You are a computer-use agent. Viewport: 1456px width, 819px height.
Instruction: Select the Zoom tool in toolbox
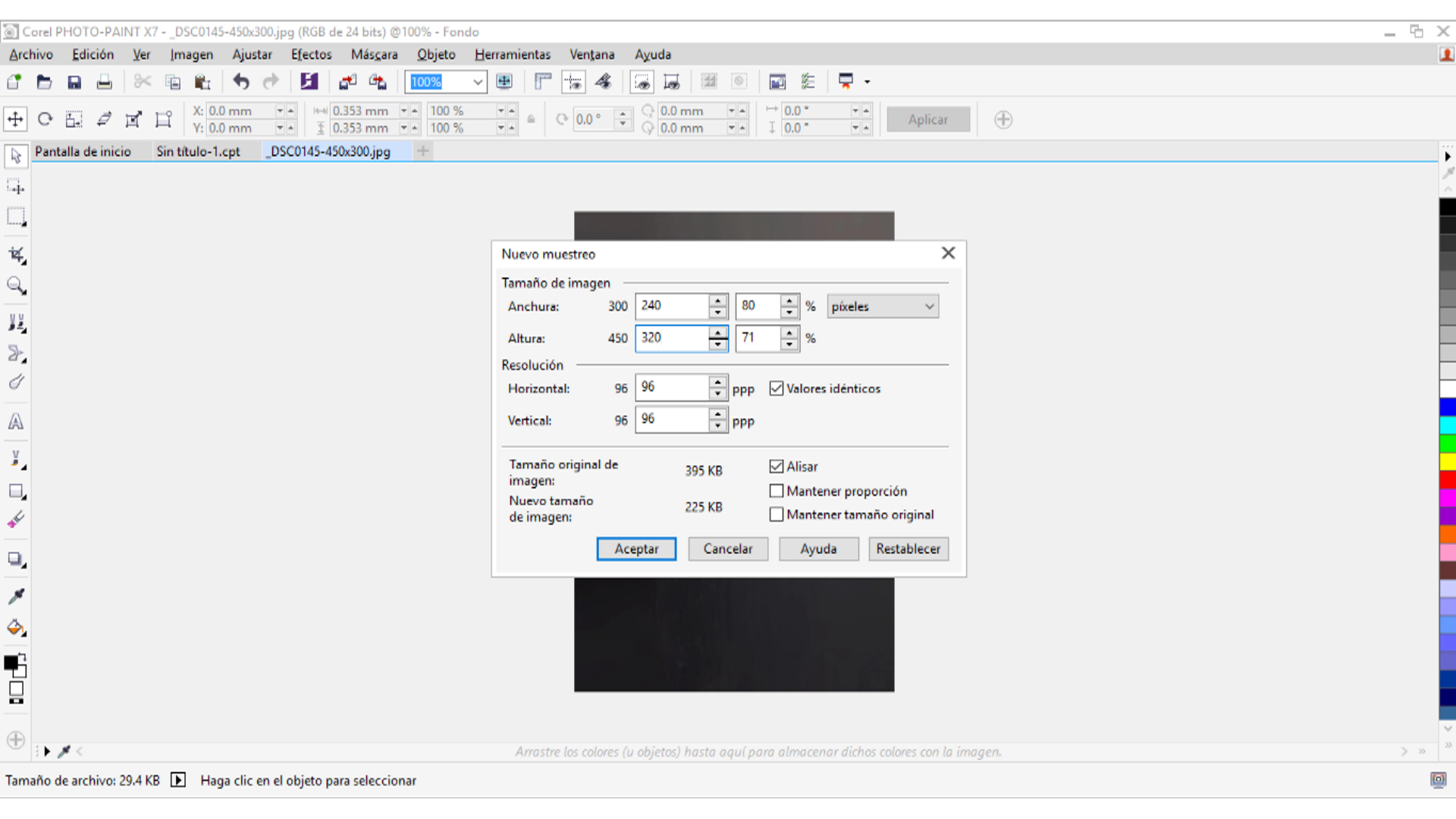pos(16,286)
